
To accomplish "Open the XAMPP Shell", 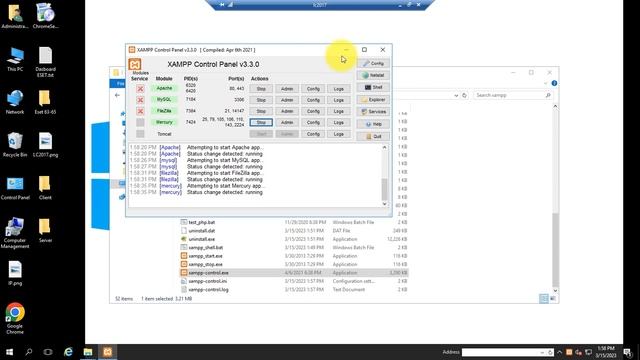I will [373, 87].
